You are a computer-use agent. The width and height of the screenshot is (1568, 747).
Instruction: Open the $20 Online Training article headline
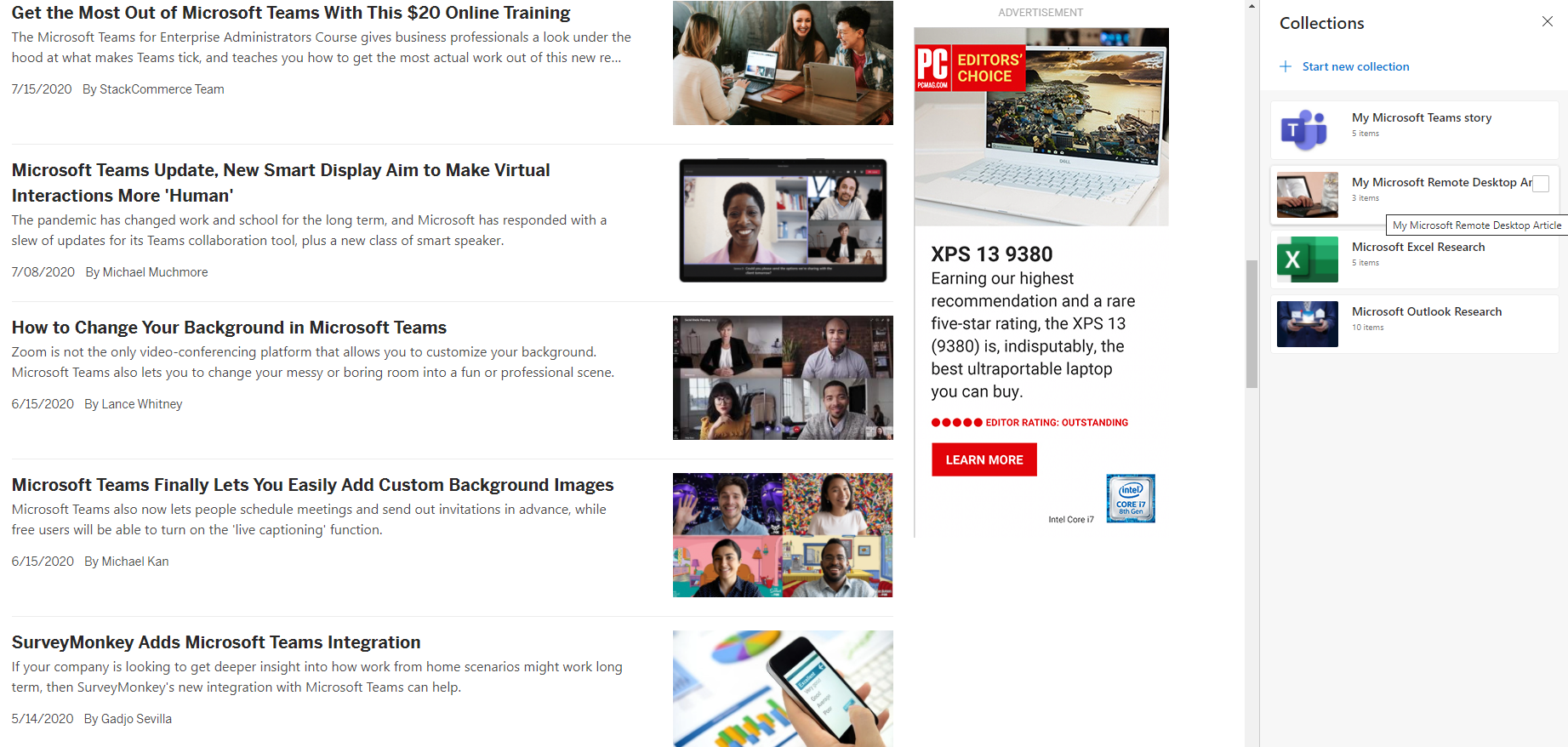point(291,13)
